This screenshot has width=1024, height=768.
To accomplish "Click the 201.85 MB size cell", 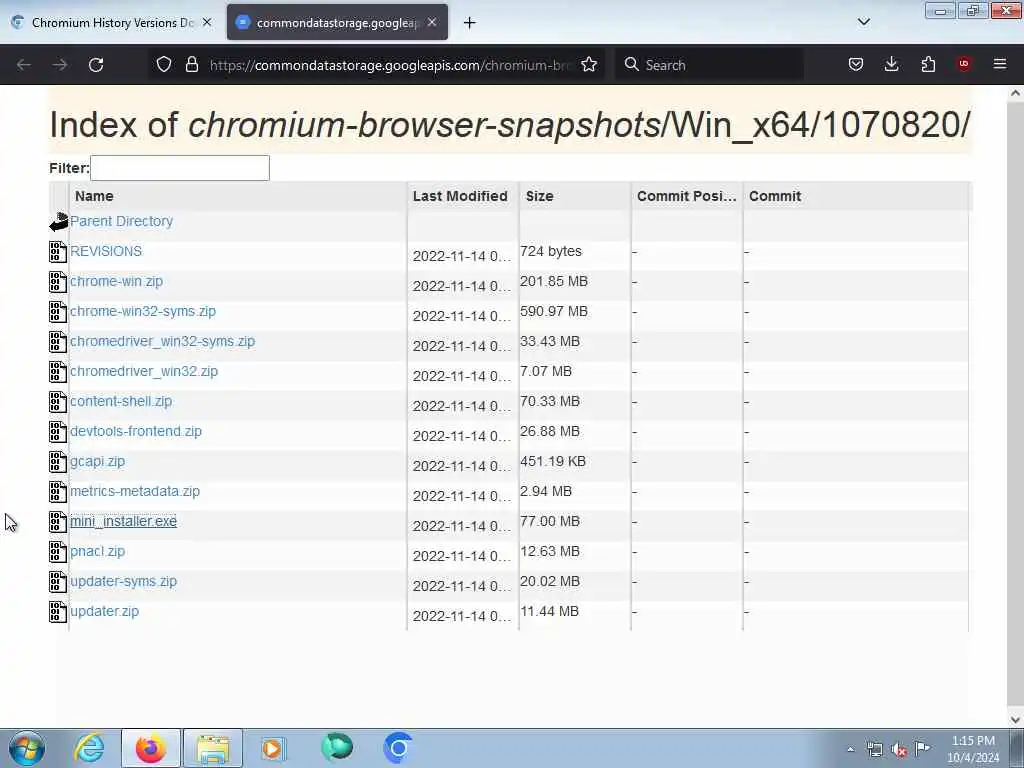I will click(x=554, y=281).
